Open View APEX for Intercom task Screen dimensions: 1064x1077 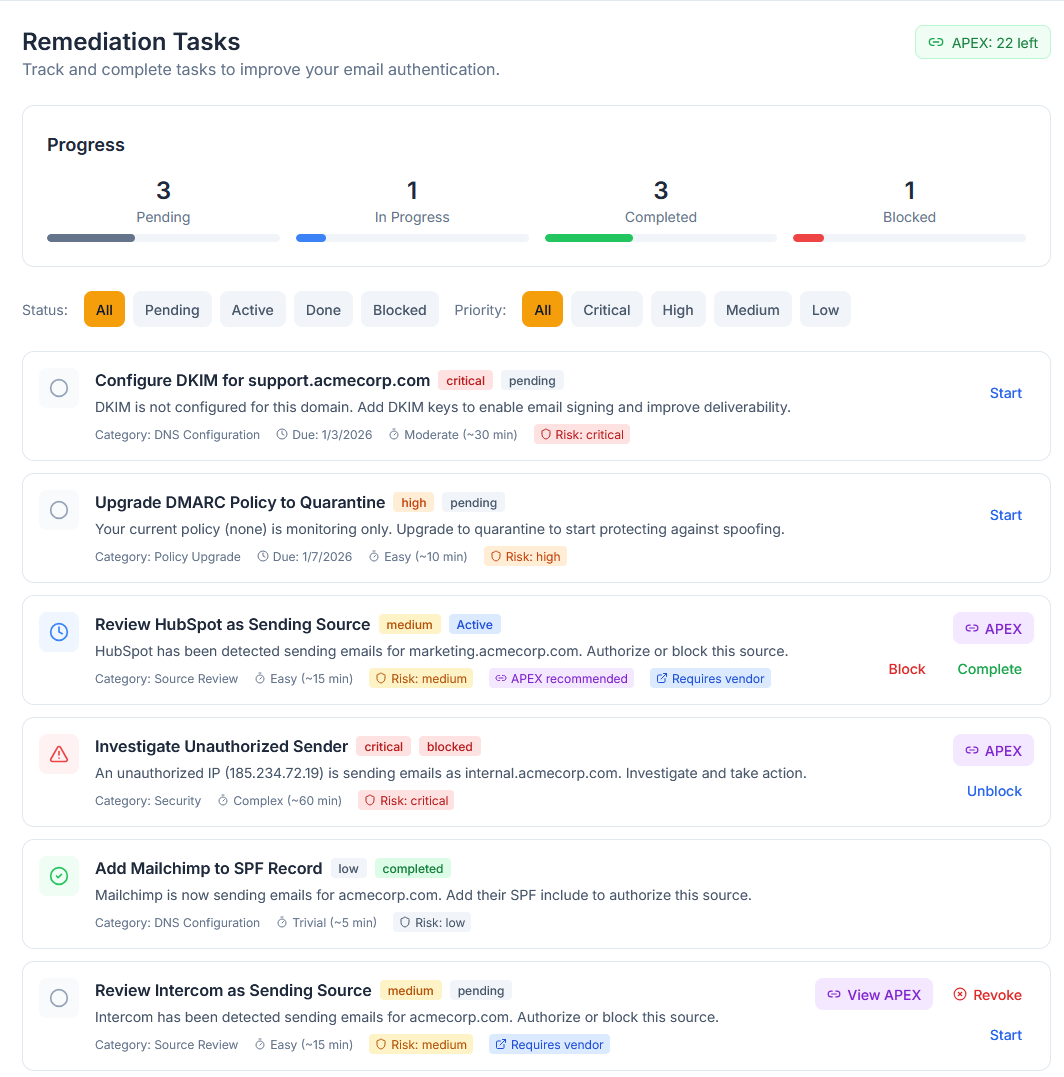click(873, 995)
